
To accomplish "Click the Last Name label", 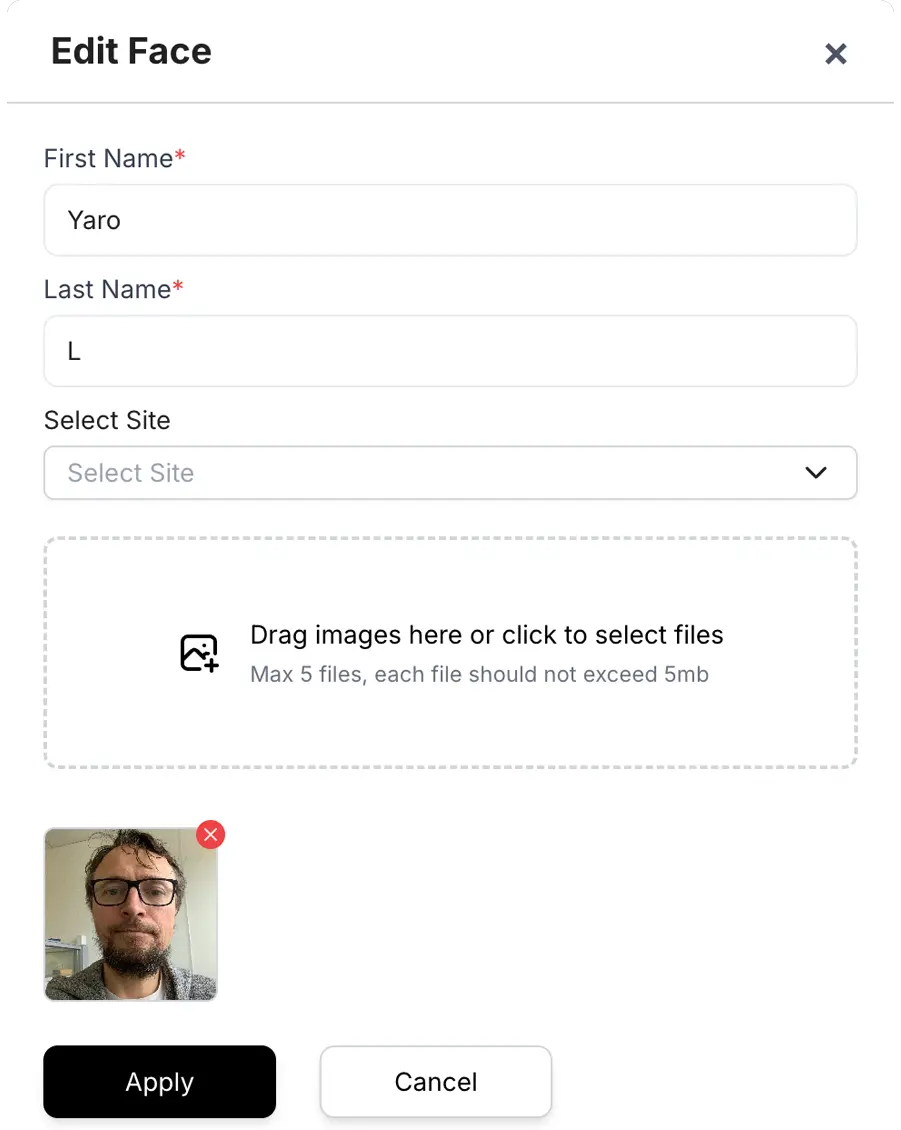I will pyautogui.click(x=107, y=289).
